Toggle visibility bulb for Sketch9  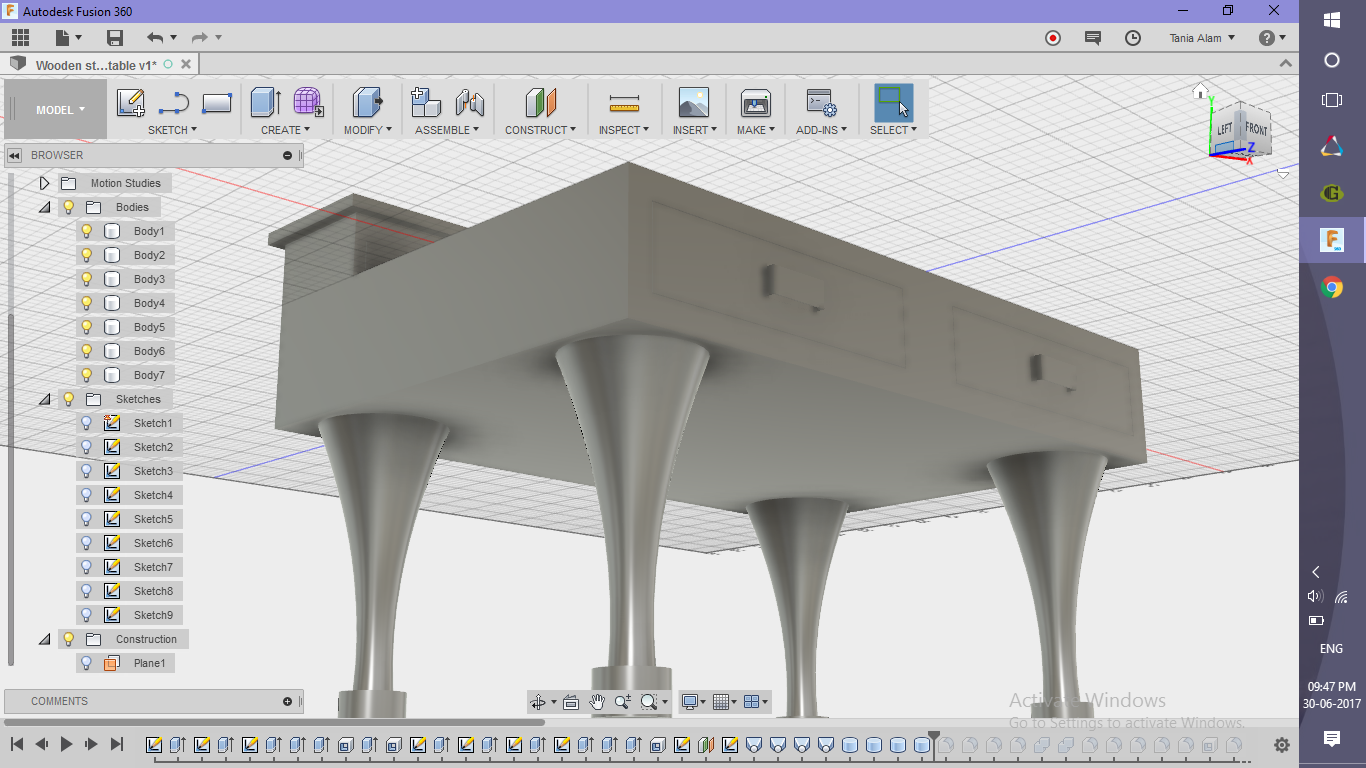click(x=87, y=615)
